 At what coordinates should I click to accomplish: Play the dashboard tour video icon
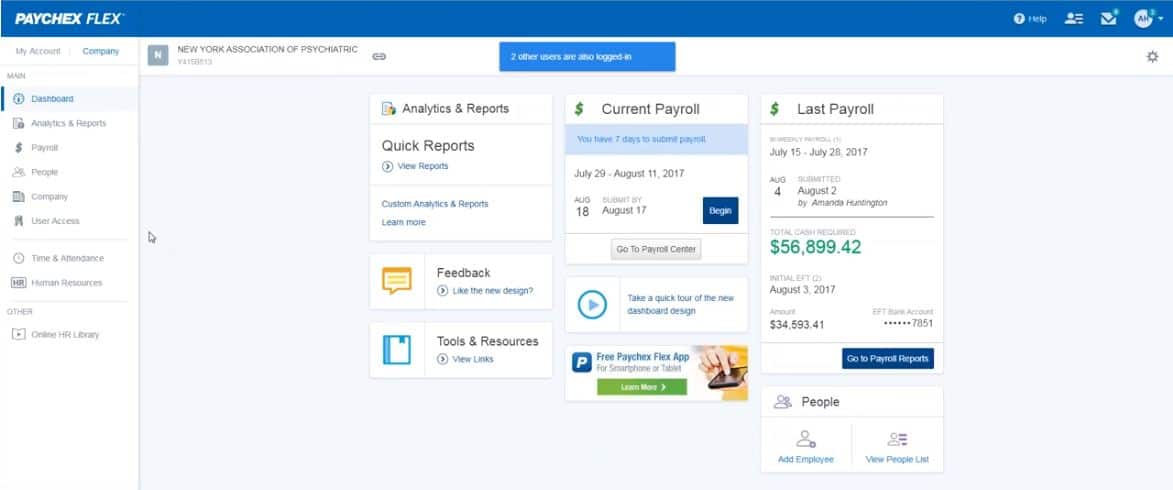pos(592,304)
